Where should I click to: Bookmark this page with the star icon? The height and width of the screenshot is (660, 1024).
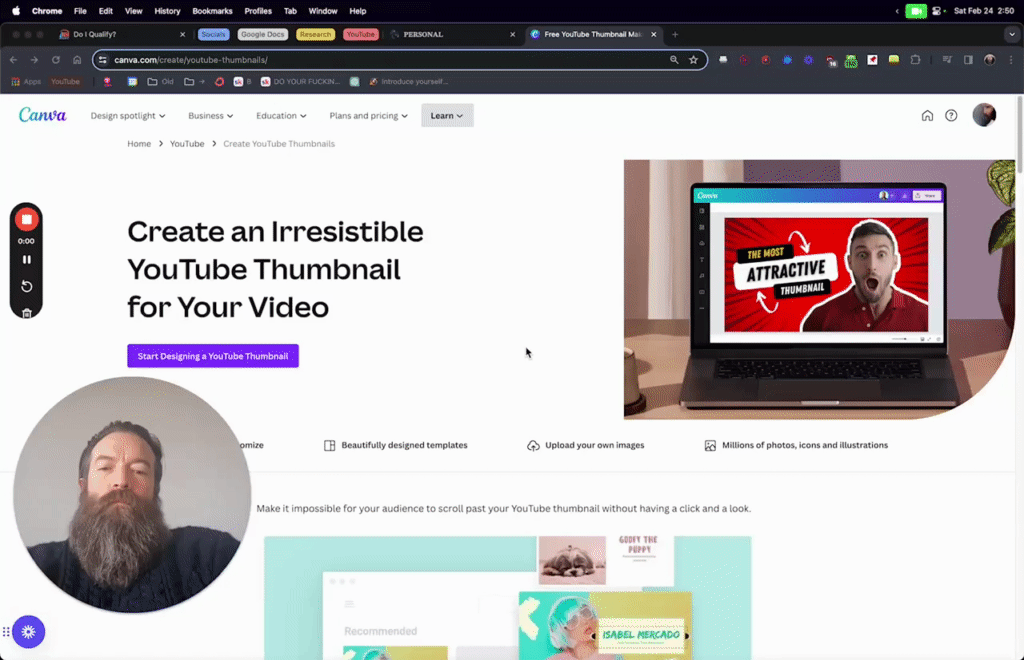coord(694,59)
